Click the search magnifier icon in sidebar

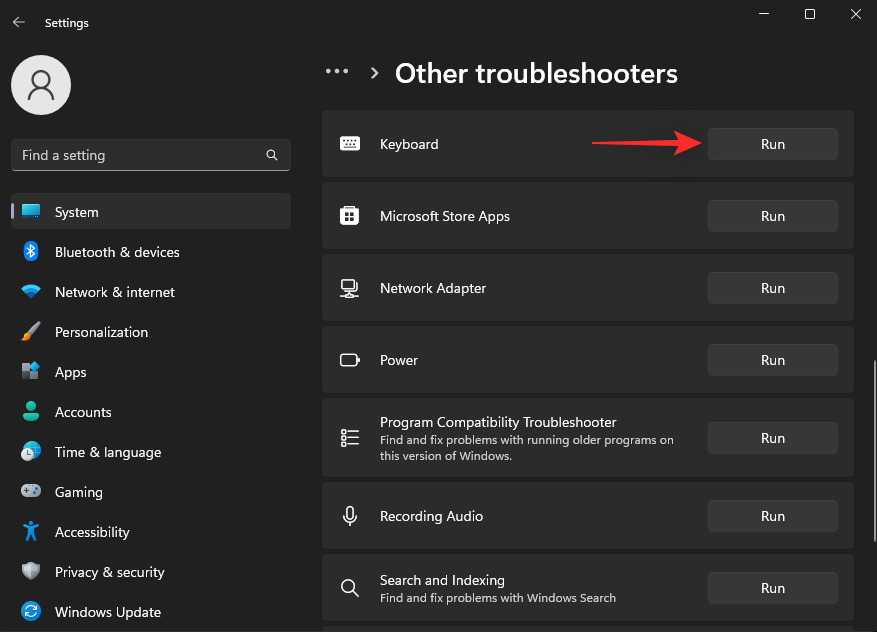272,155
